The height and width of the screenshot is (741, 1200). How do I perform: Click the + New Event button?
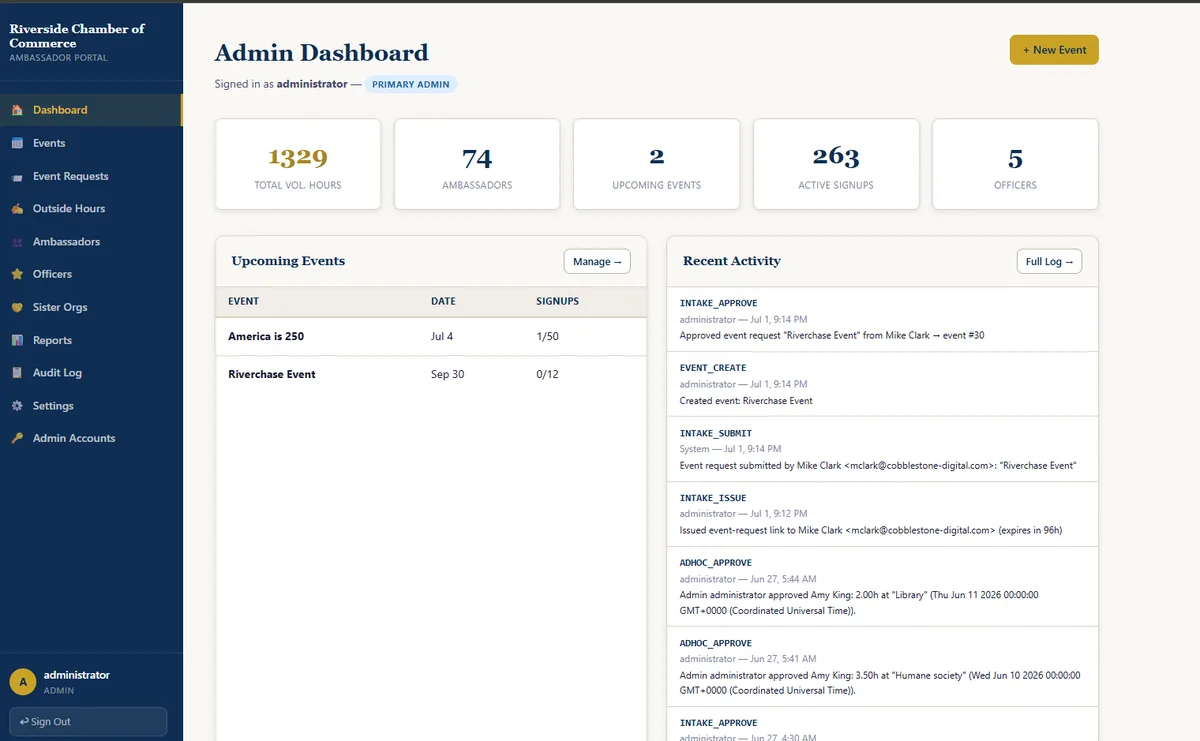coord(1054,50)
